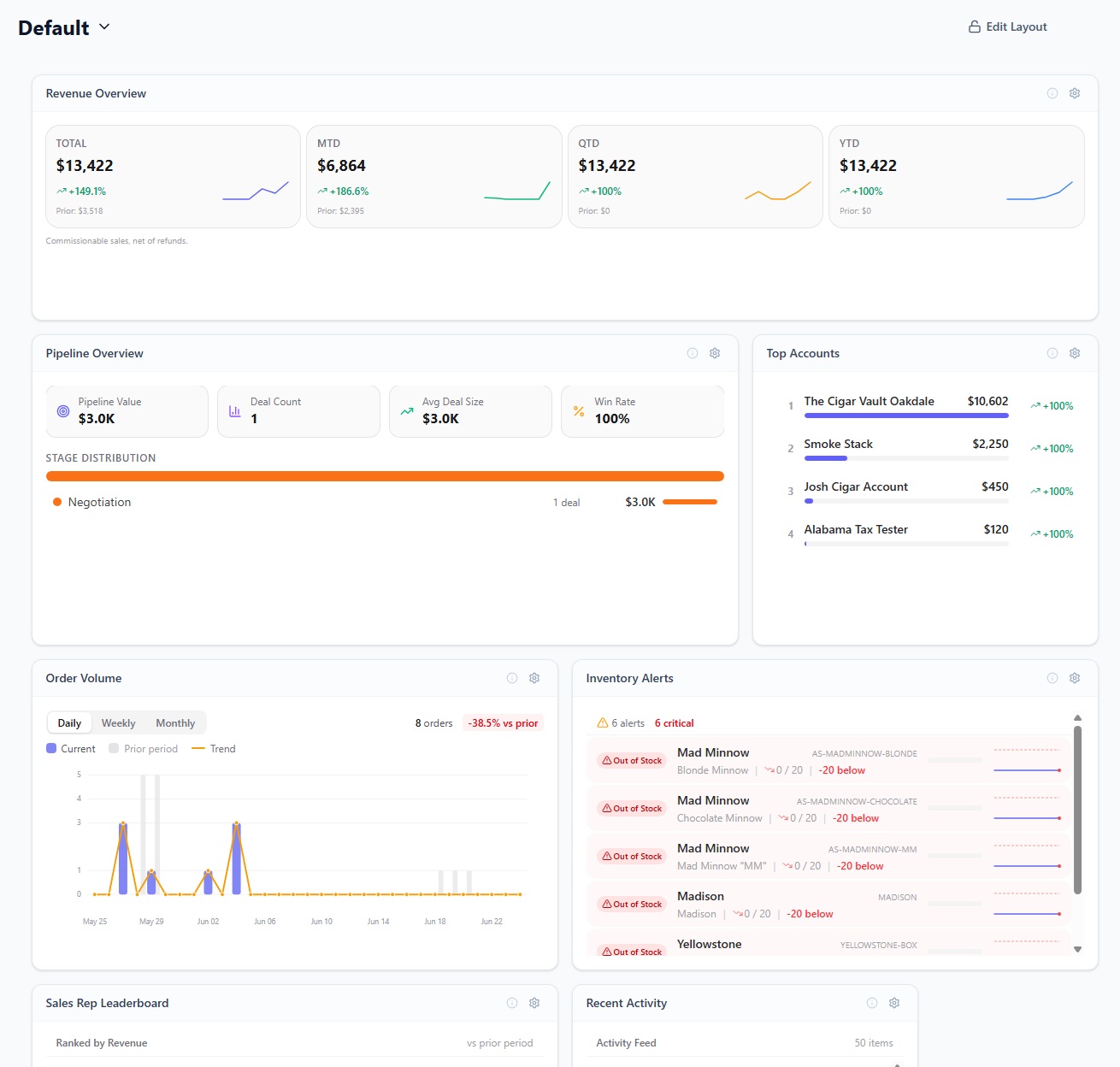Open Inventory Alerts settings gear

1075,678
